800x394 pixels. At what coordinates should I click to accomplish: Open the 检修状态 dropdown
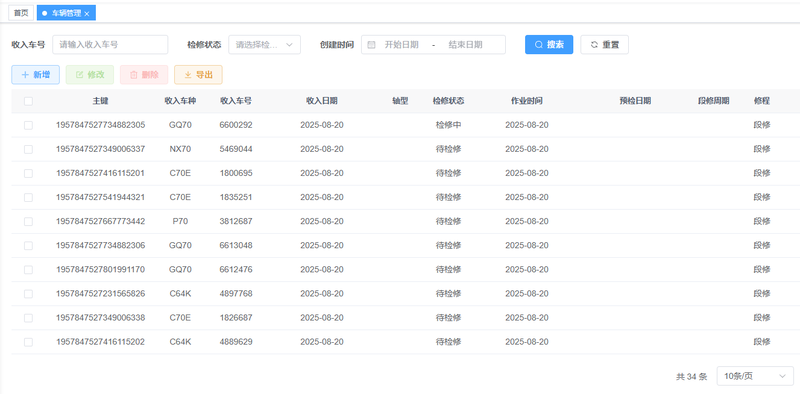(264, 44)
